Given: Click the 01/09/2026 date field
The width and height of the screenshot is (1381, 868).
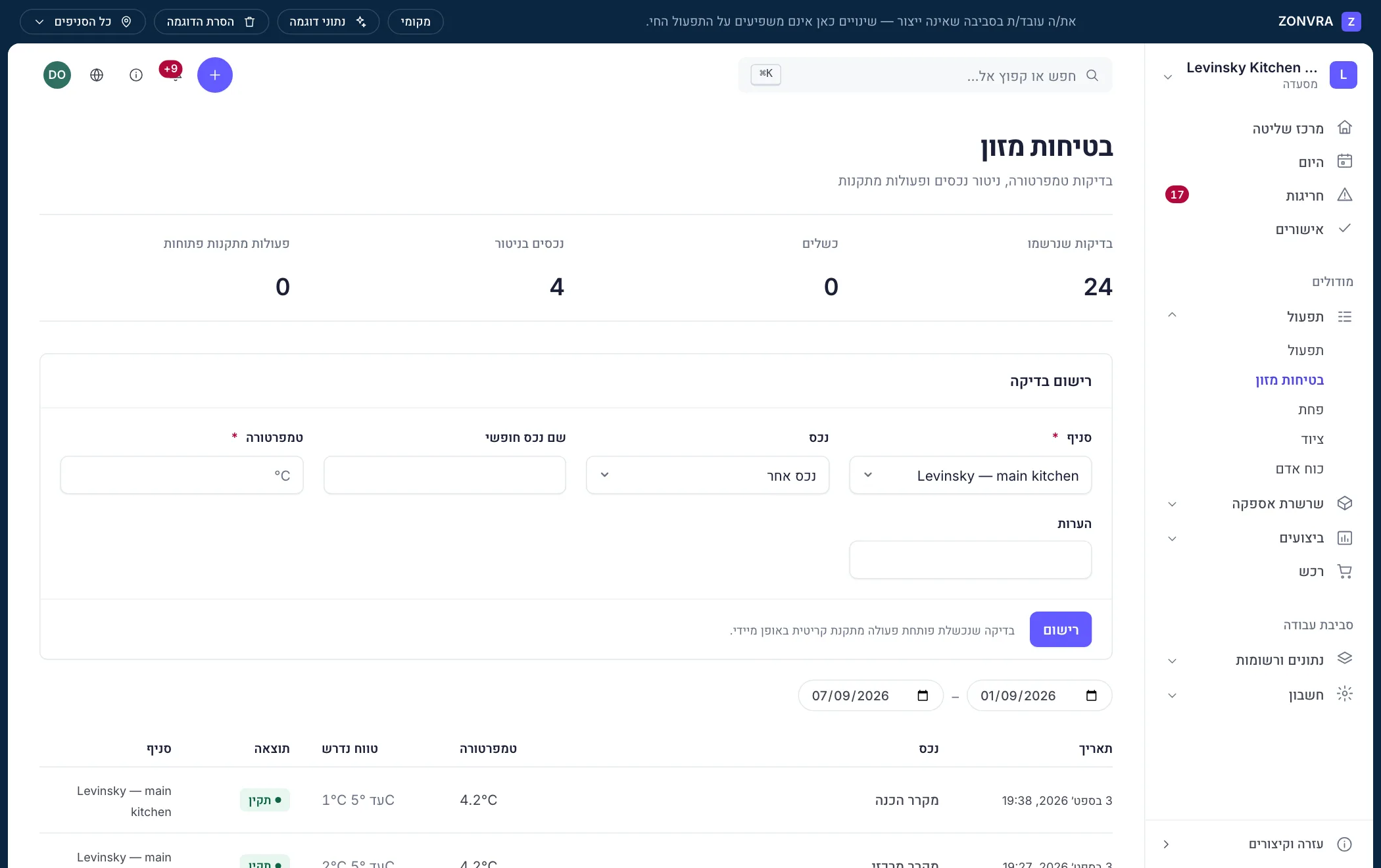Looking at the screenshot, I should click(x=1040, y=696).
